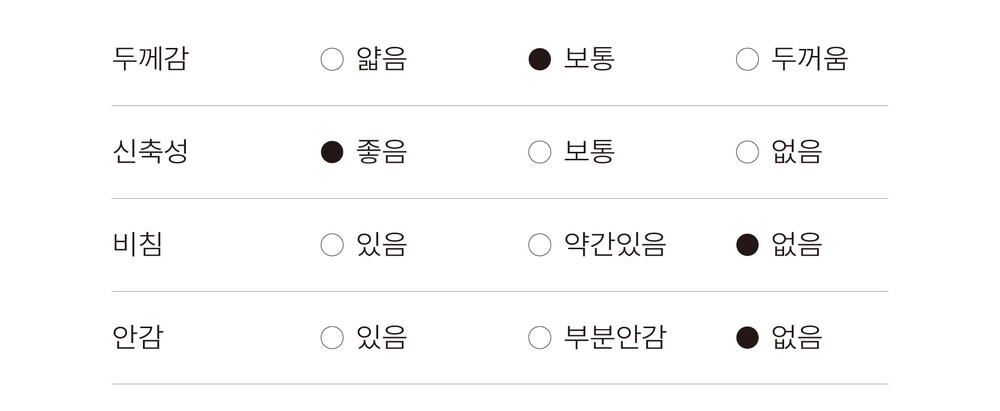This screenshot has width=1000, height=411.
Task: Click the 약간있음 option text
Action: point(615,245)
